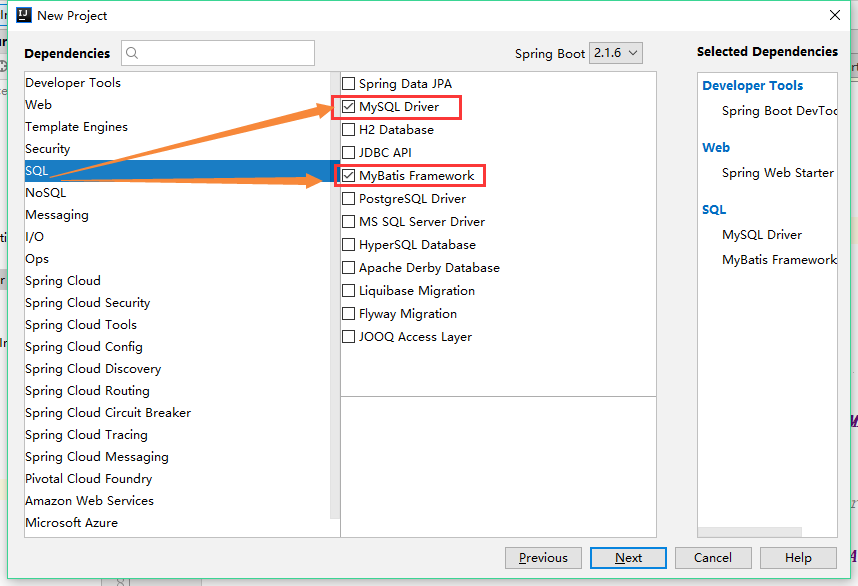Select the Ops category
858x586 pixels.
point(177,259)
